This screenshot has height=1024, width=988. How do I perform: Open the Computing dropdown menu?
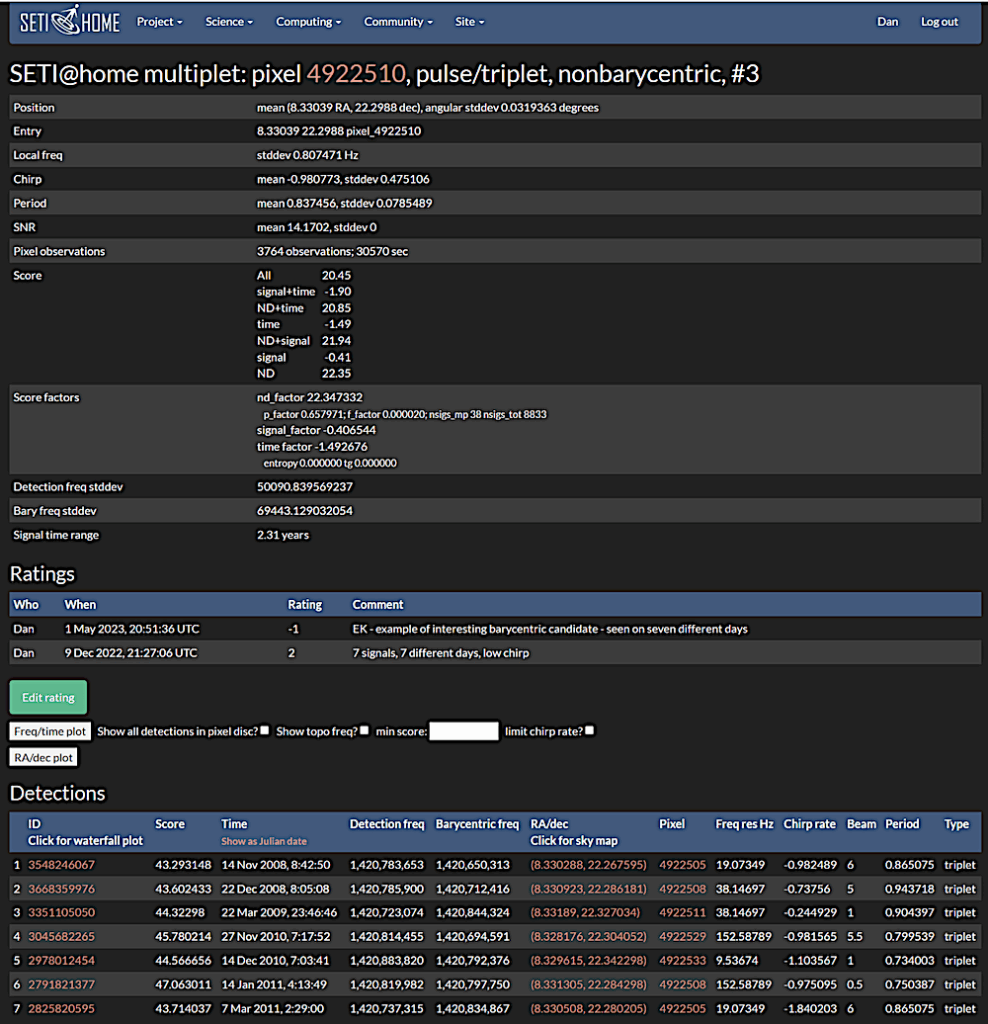(x=308, y=22)
